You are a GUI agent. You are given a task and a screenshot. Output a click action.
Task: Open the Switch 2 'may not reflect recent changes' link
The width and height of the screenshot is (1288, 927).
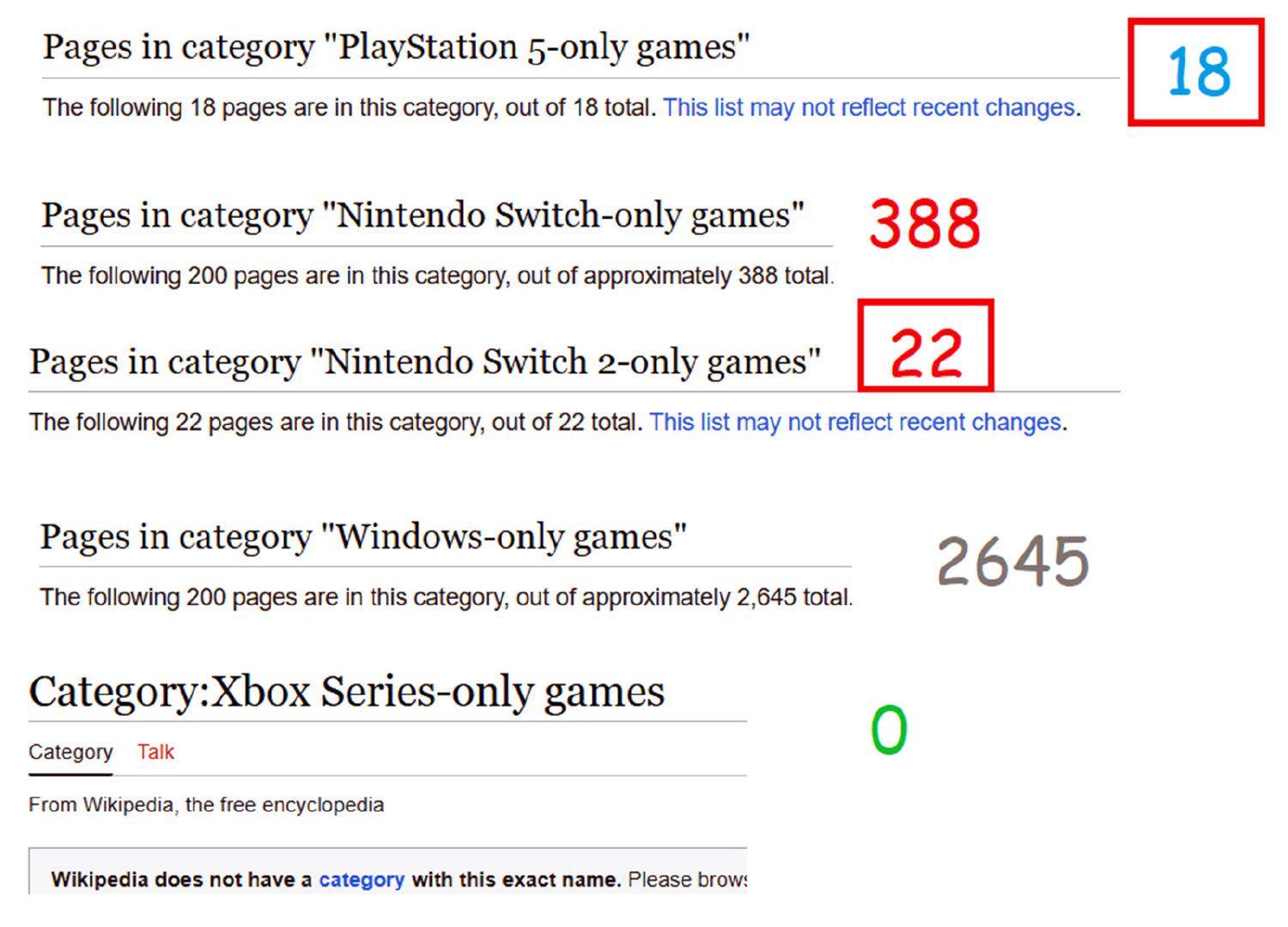(x=854, y=422)
